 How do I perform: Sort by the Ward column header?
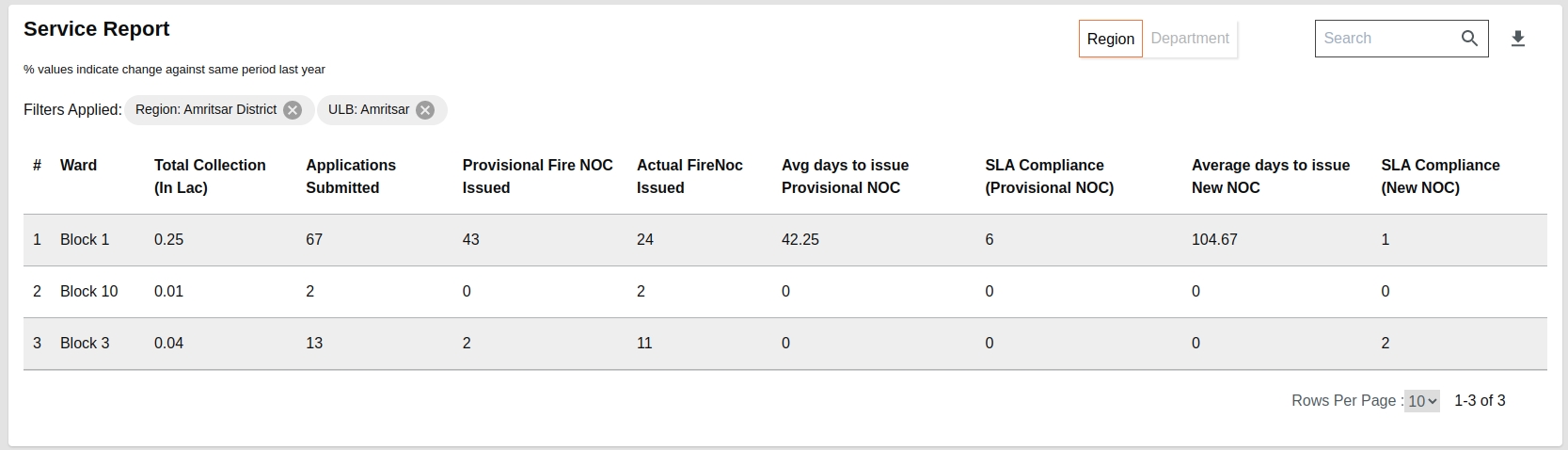[78, 165]
